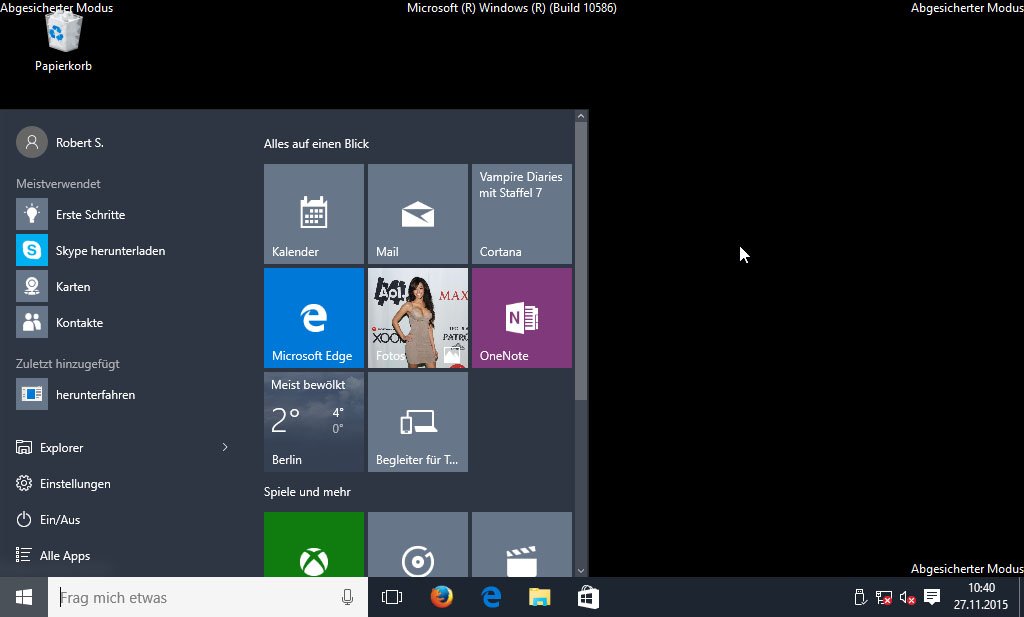Open the OneNote tile
This screenshot has height=617, width=1024.
[x=520, y=317]
